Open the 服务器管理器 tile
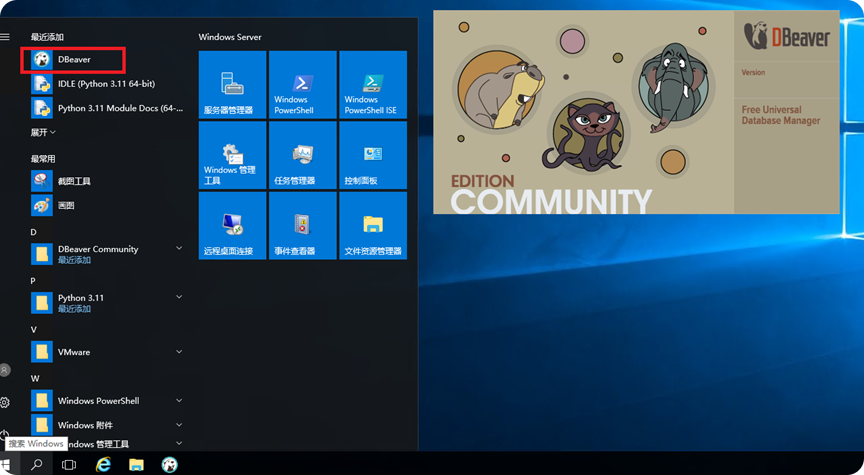 click(x=233, y=85)
